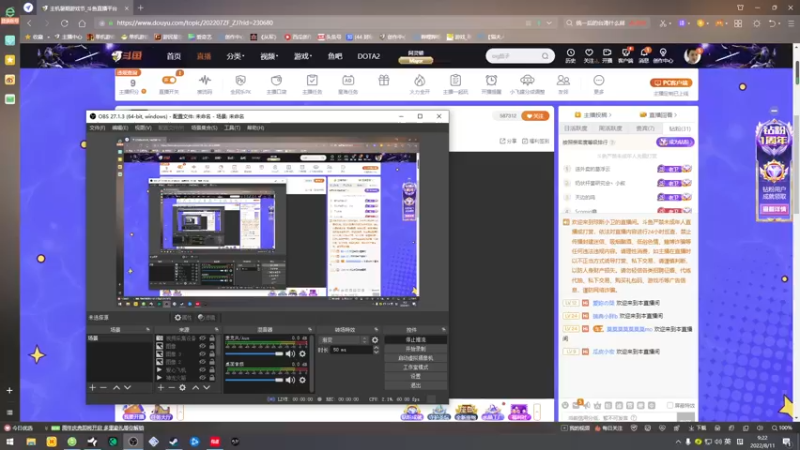
Task: Open OBS mic audio settings gear
Action: pyautogui.click(x=303, y=354)
